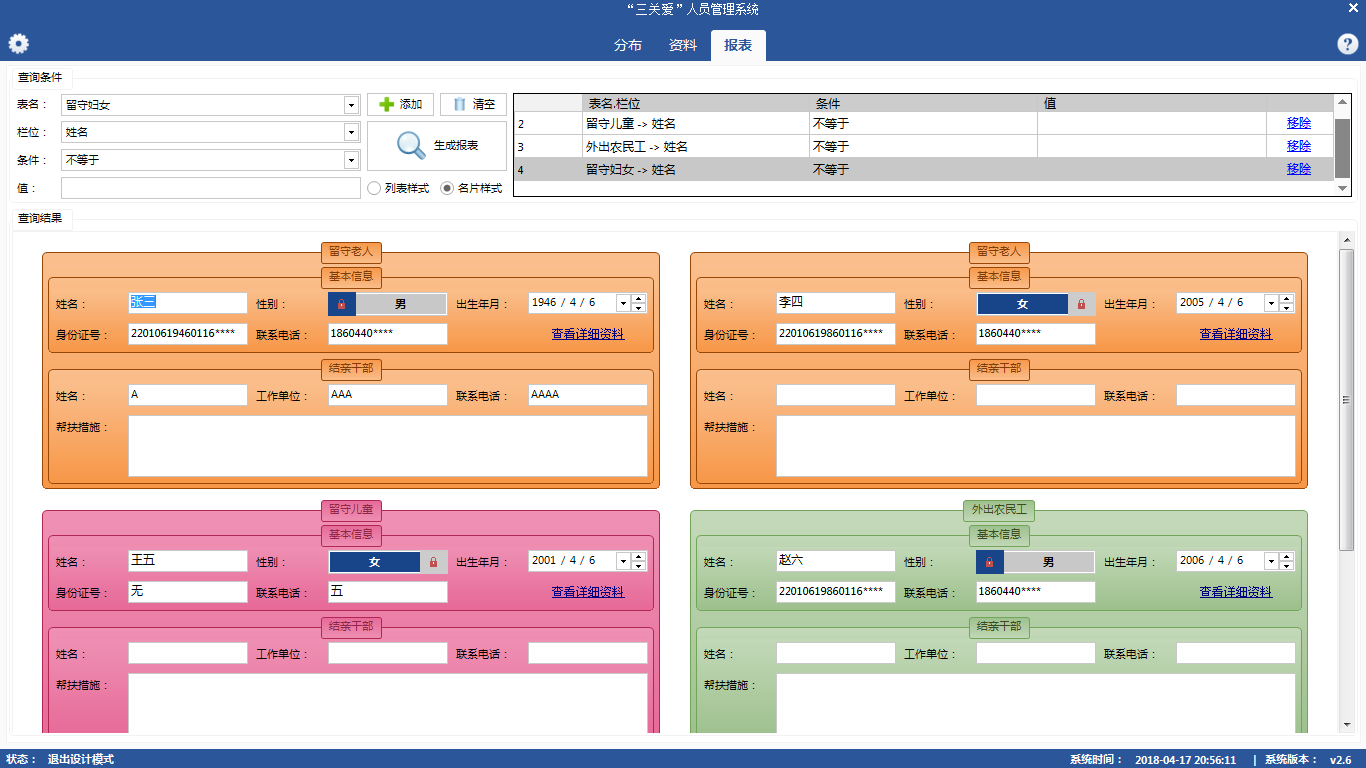1366x768 pixels.
Task: Open the settings gear icon
Action: 18,44
